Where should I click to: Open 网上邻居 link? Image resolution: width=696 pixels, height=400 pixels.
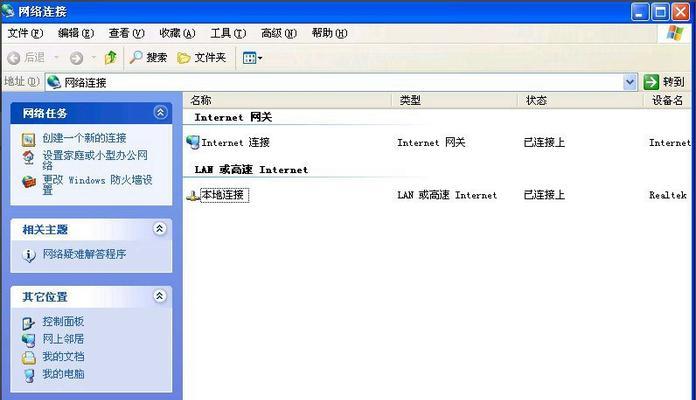coord(63,339)
